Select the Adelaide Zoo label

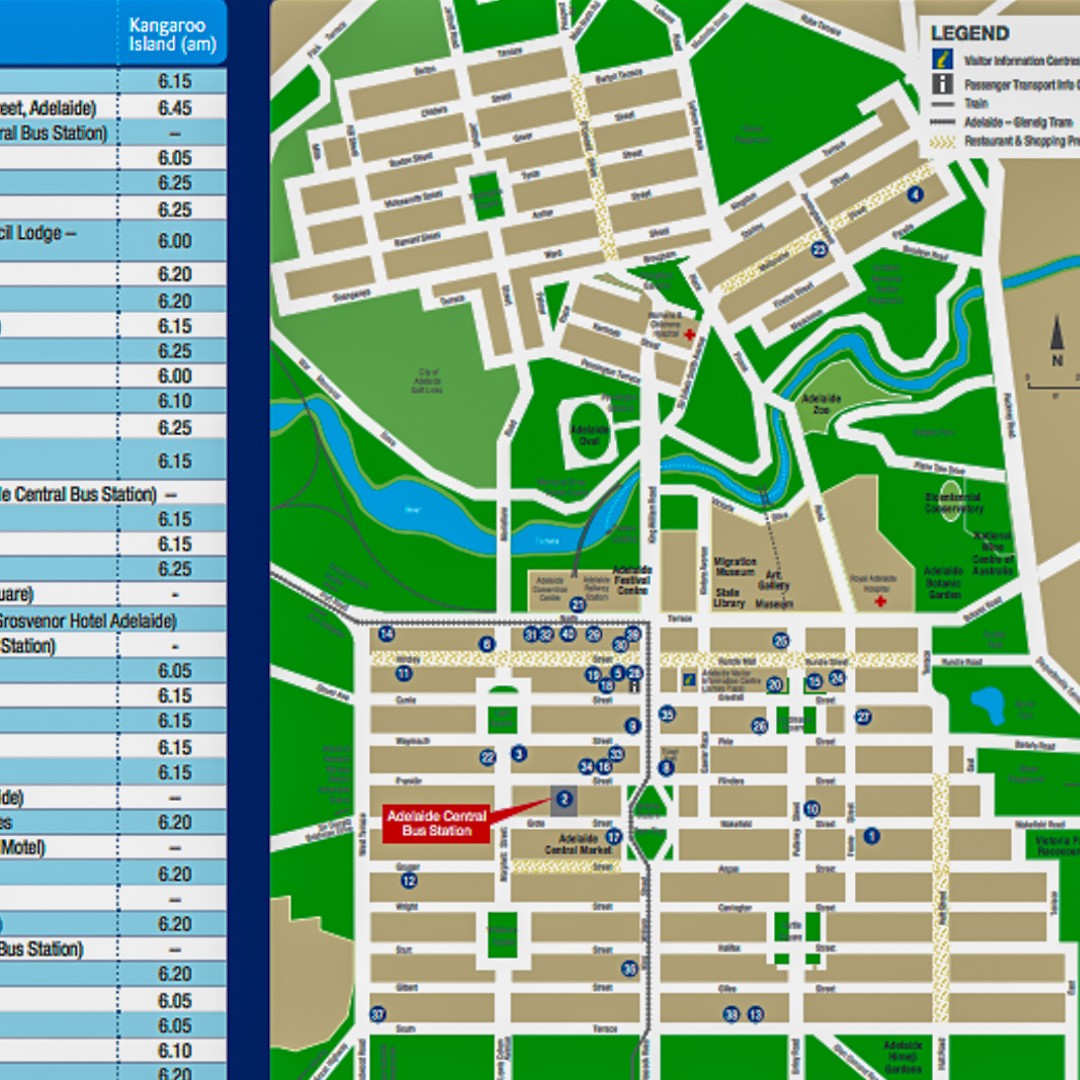click(821, 404)
